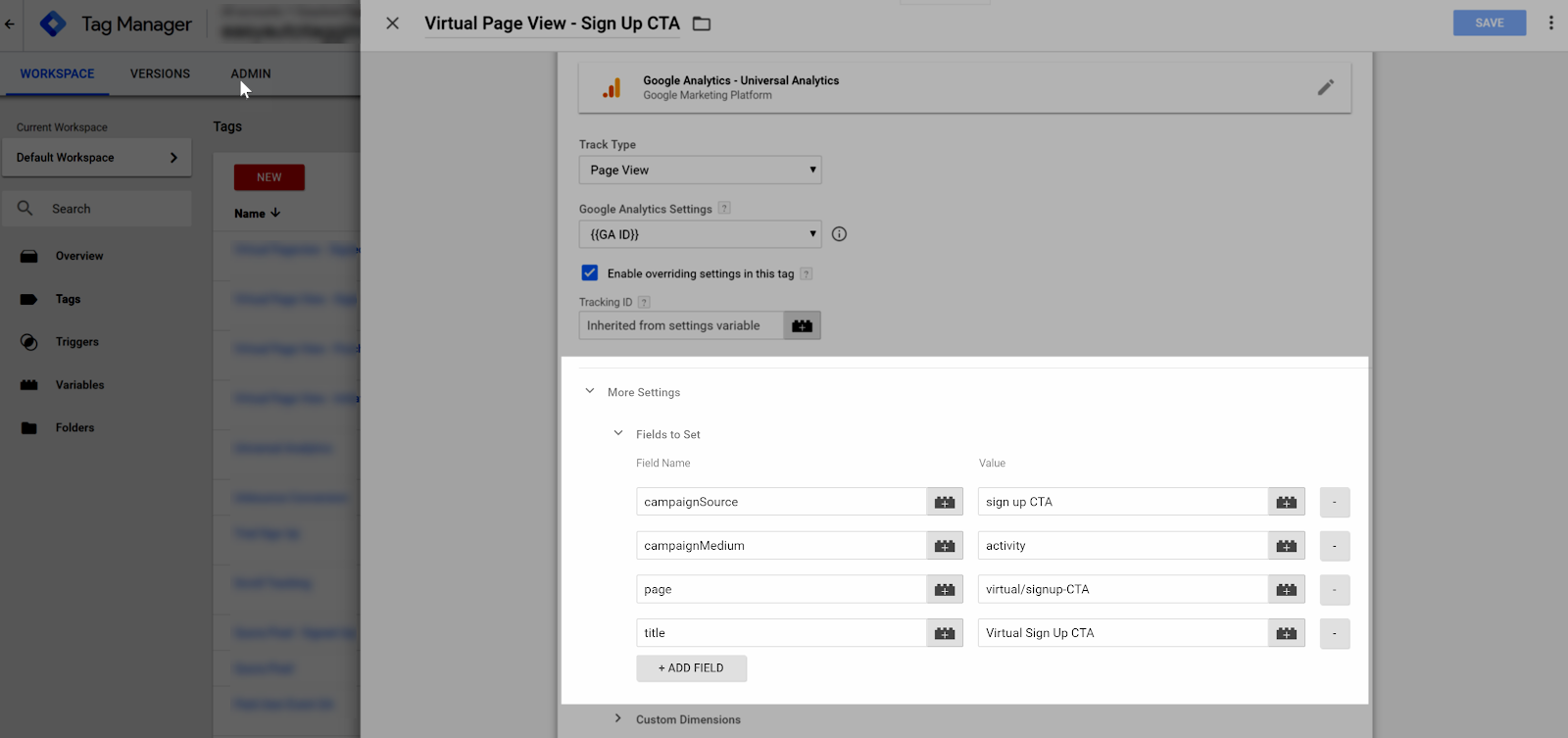This screenshot has height=738, width=1568.
Task: Open variable picker for 'activity' value
Action: [1287, 546]
